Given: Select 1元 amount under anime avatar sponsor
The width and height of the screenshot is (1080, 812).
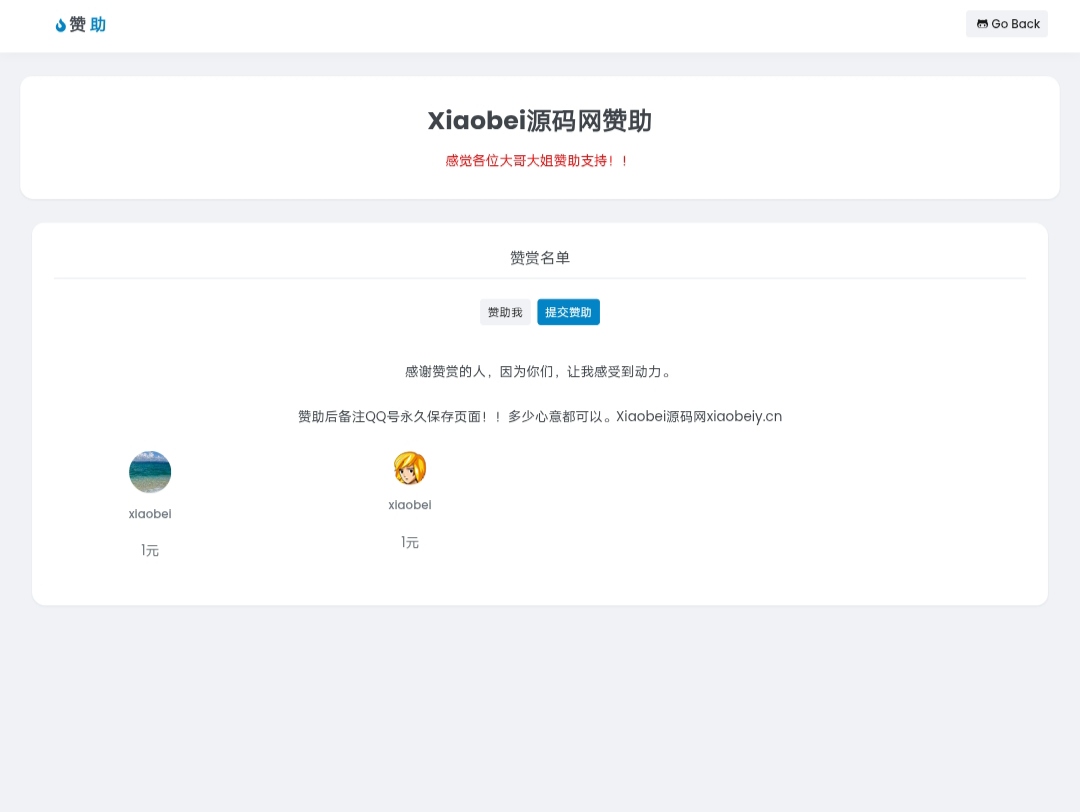Looking at the screenshot, I should coord(410,542).
